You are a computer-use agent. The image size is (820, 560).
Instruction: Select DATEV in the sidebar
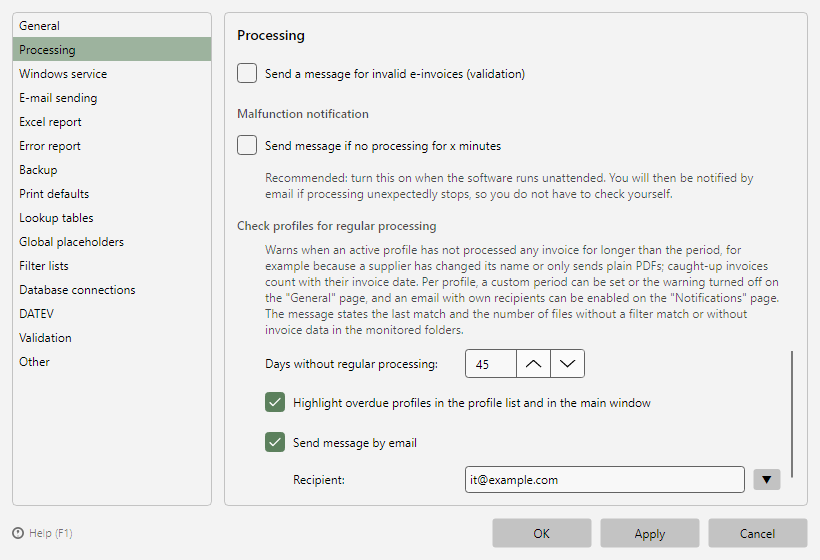(112, 314)
